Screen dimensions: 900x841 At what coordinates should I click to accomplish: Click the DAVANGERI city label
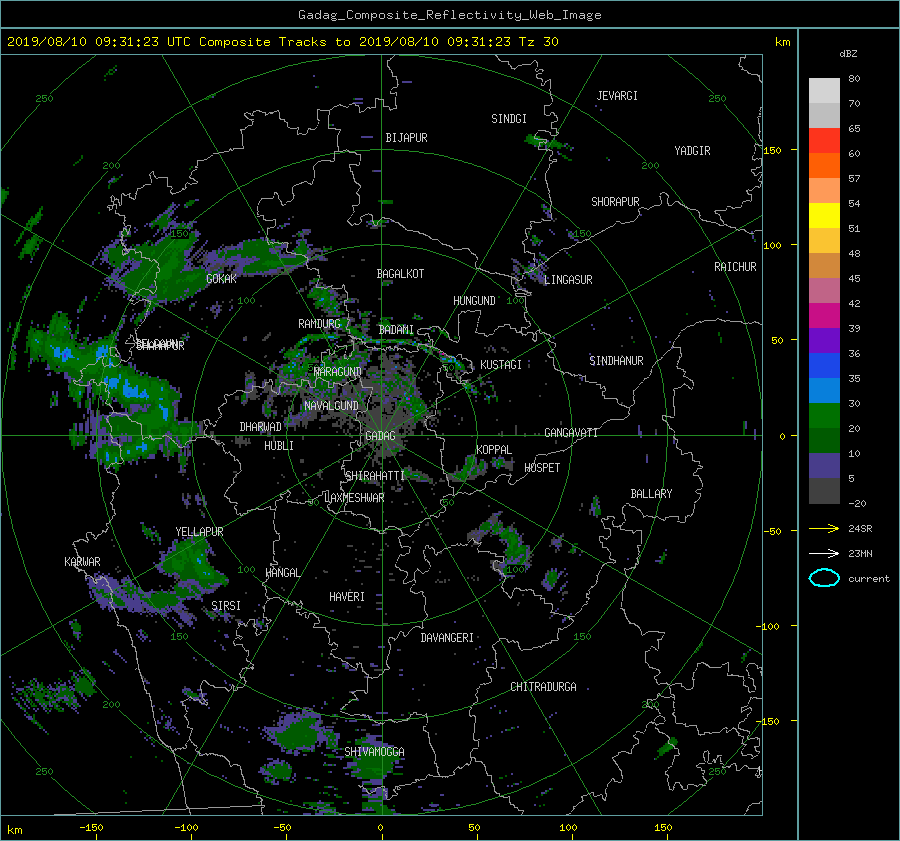tap(447, 638)
